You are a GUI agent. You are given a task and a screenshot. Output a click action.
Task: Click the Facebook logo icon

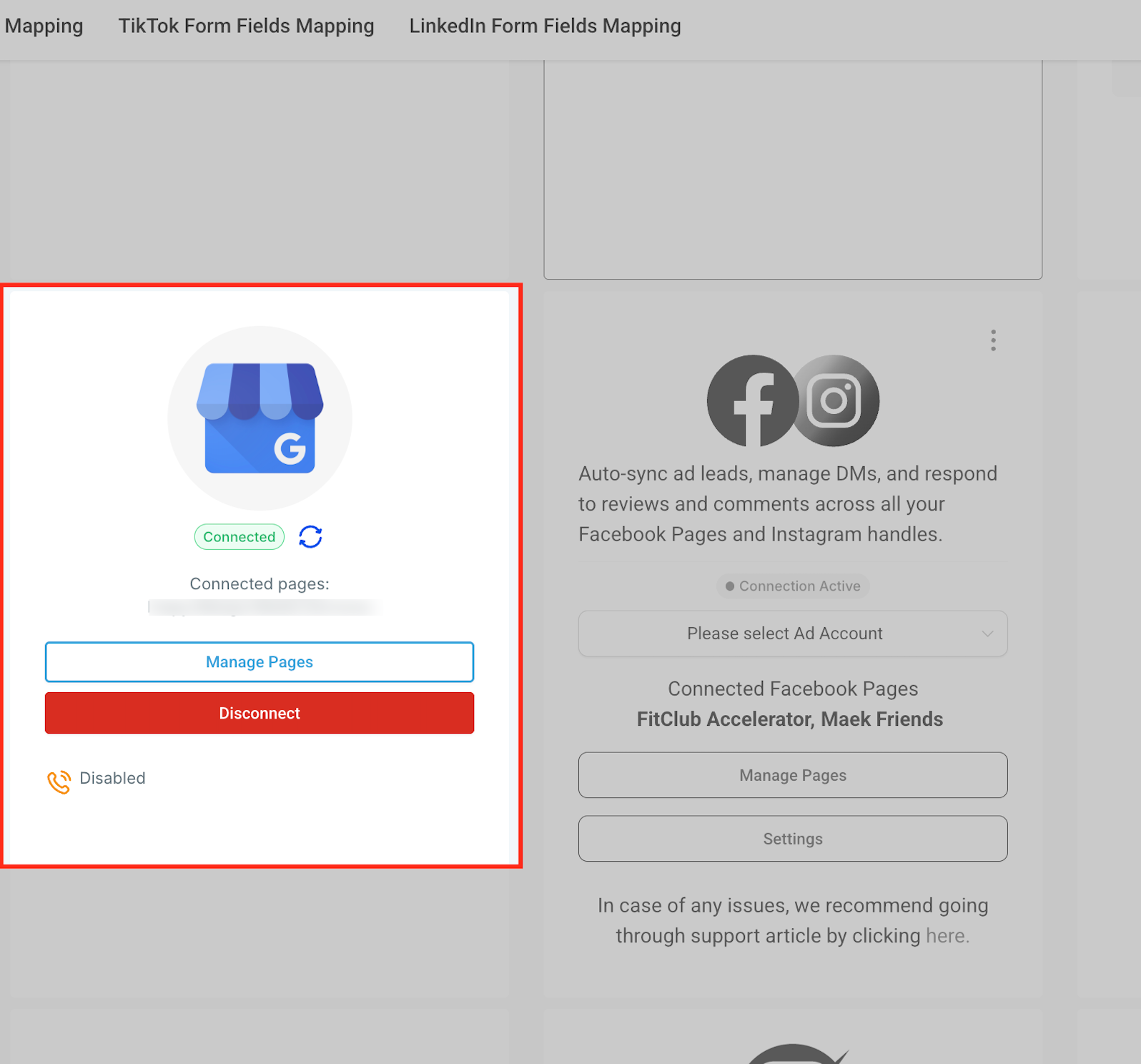point(752,400)
